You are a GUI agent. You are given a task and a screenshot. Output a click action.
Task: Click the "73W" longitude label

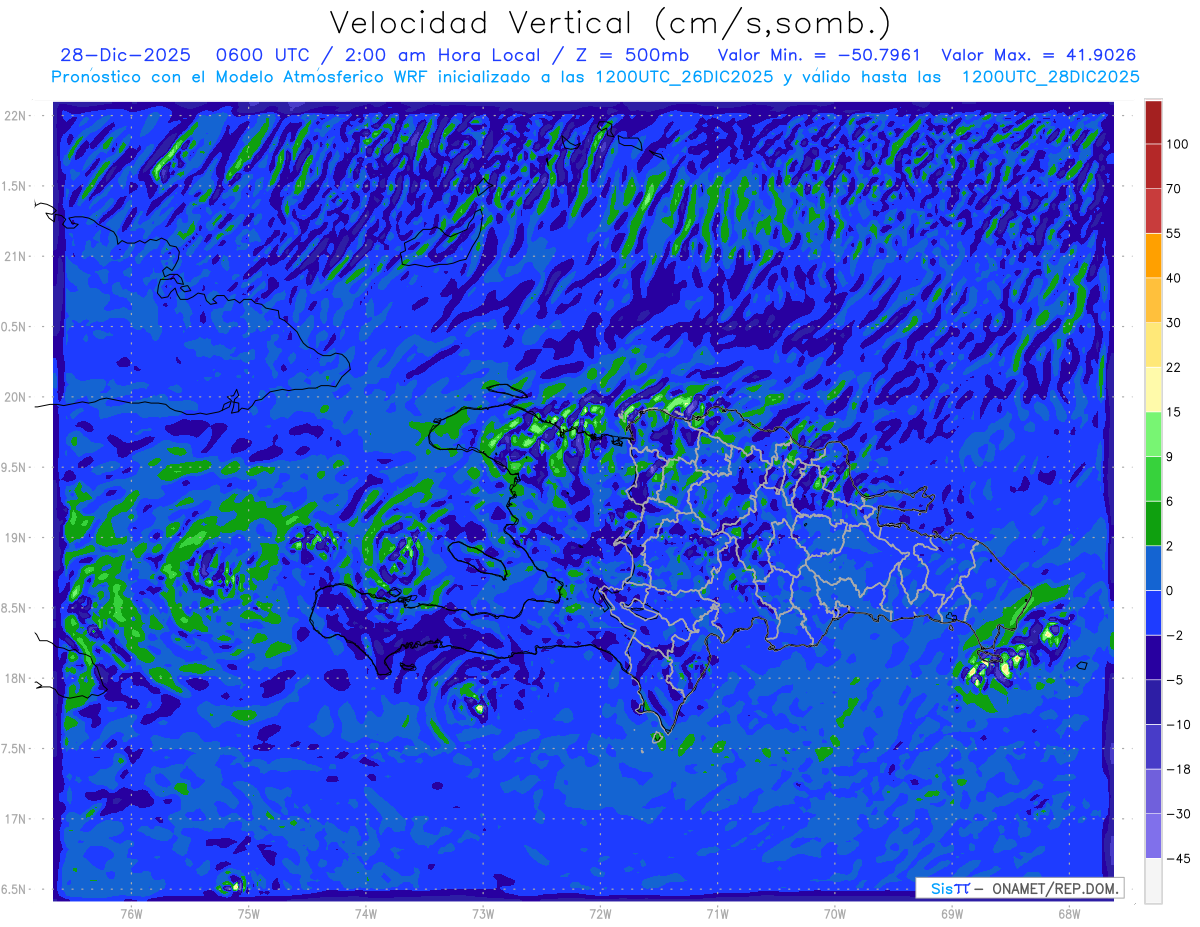[483, 913]
